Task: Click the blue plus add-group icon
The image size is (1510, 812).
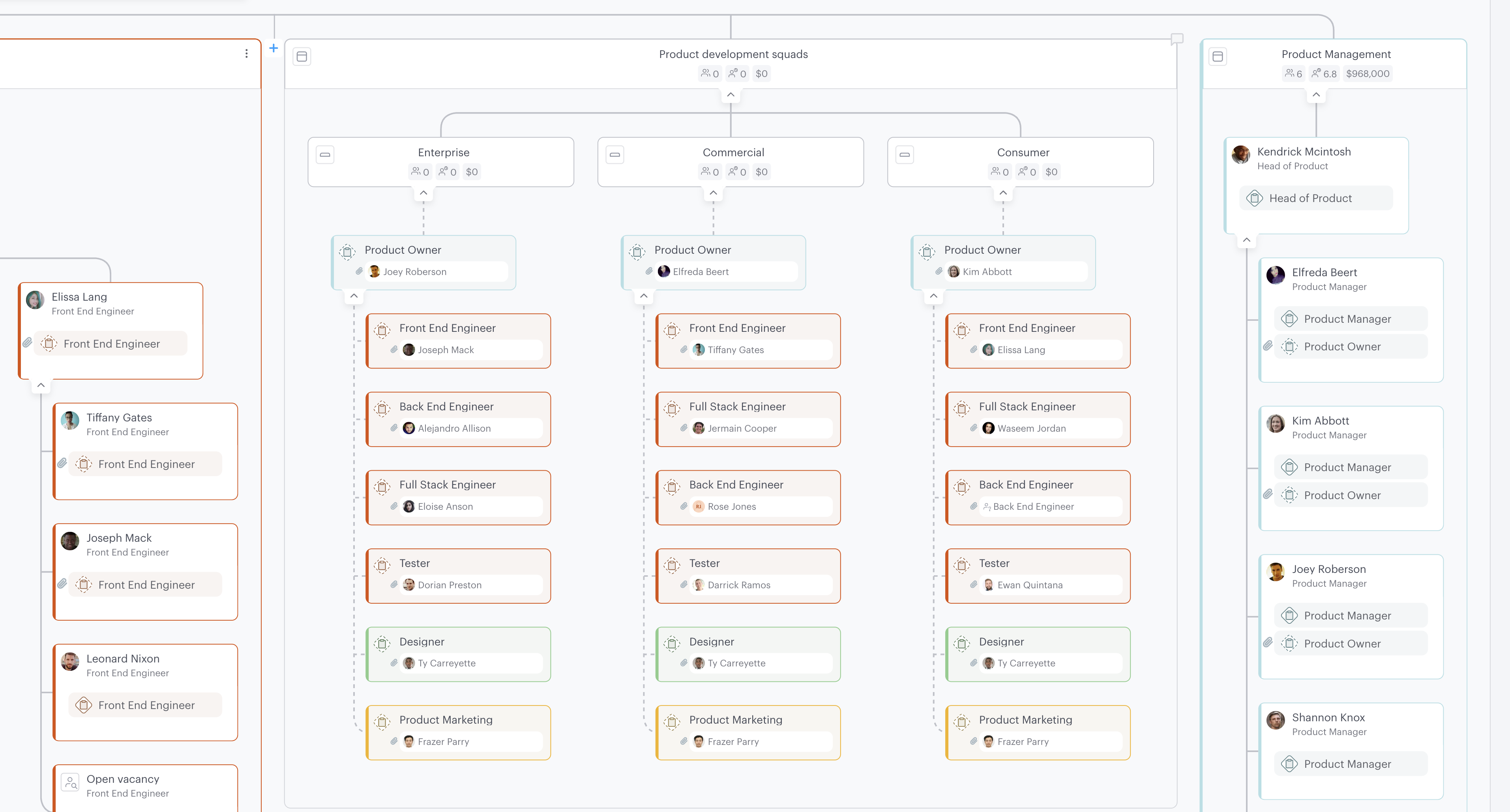Action: coord(273,48)
